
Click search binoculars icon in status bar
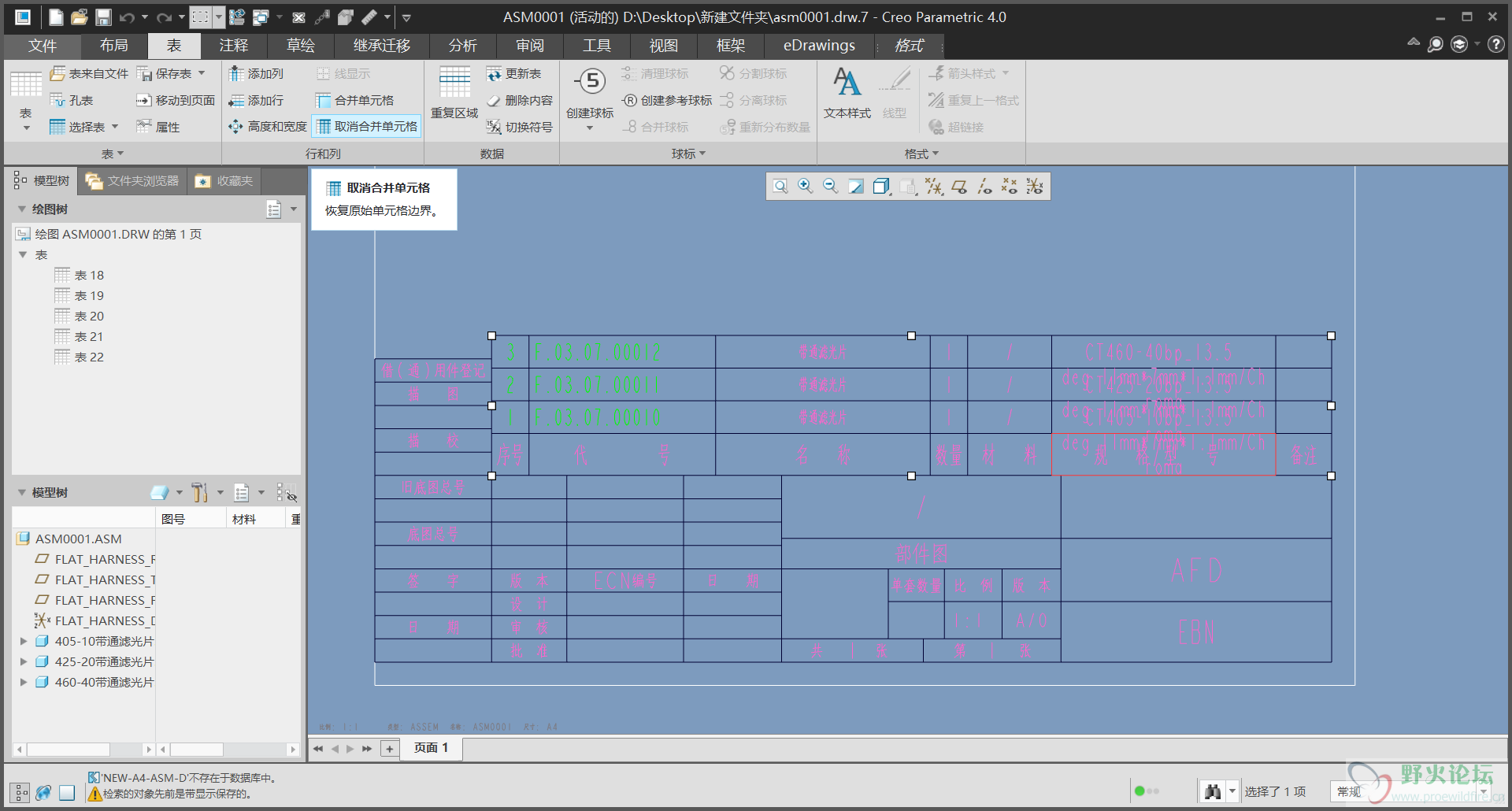pos(1213,791)
